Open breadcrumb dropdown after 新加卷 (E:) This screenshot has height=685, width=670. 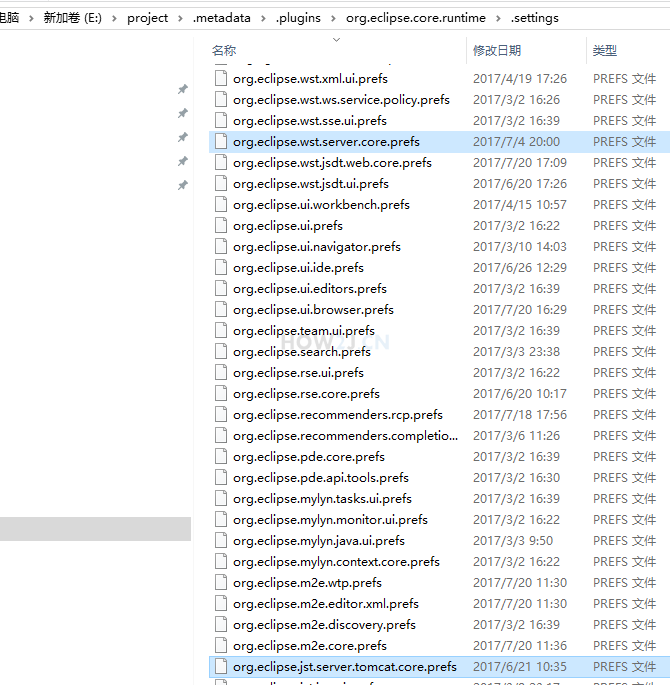tap(114, 18)
